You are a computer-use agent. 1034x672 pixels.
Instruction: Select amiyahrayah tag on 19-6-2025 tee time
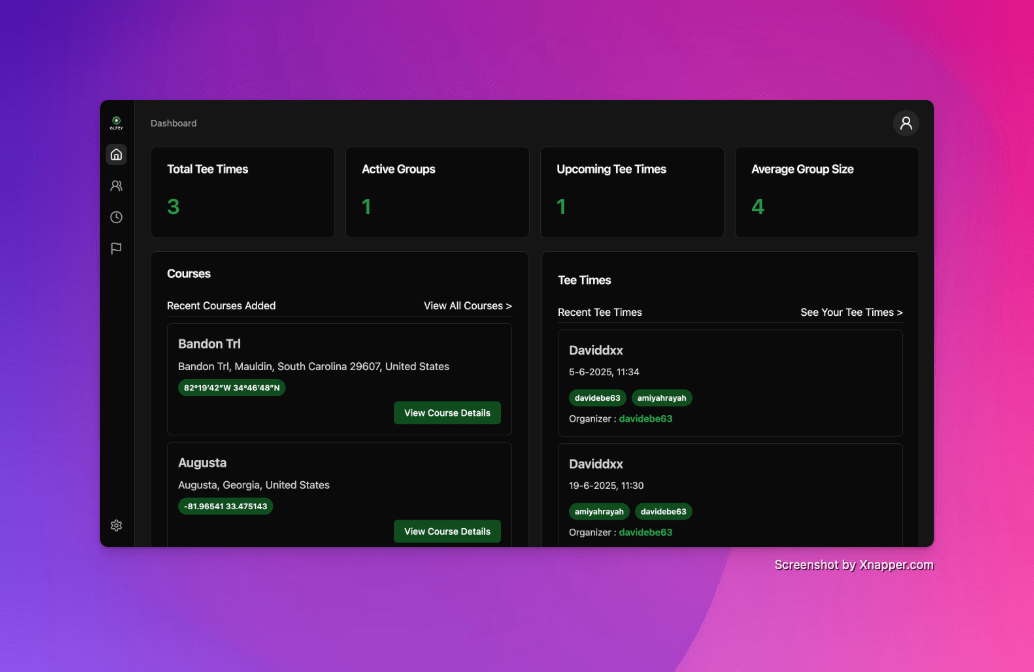click(x=599, y=511)
